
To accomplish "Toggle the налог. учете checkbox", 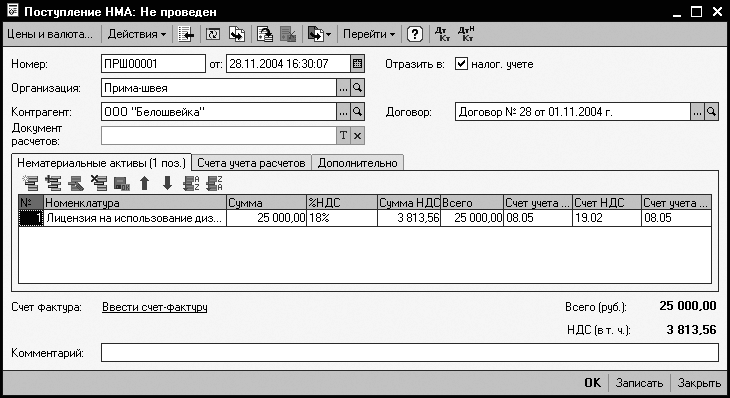I will coord(460,64).
